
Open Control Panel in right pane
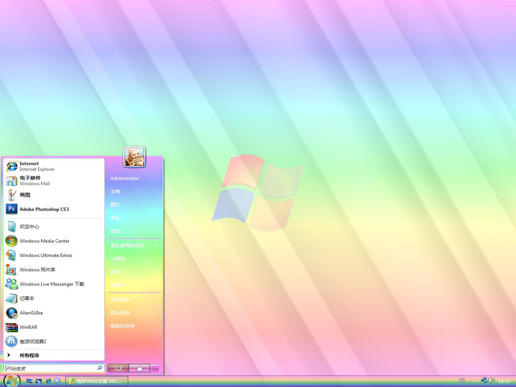[134, 299]
